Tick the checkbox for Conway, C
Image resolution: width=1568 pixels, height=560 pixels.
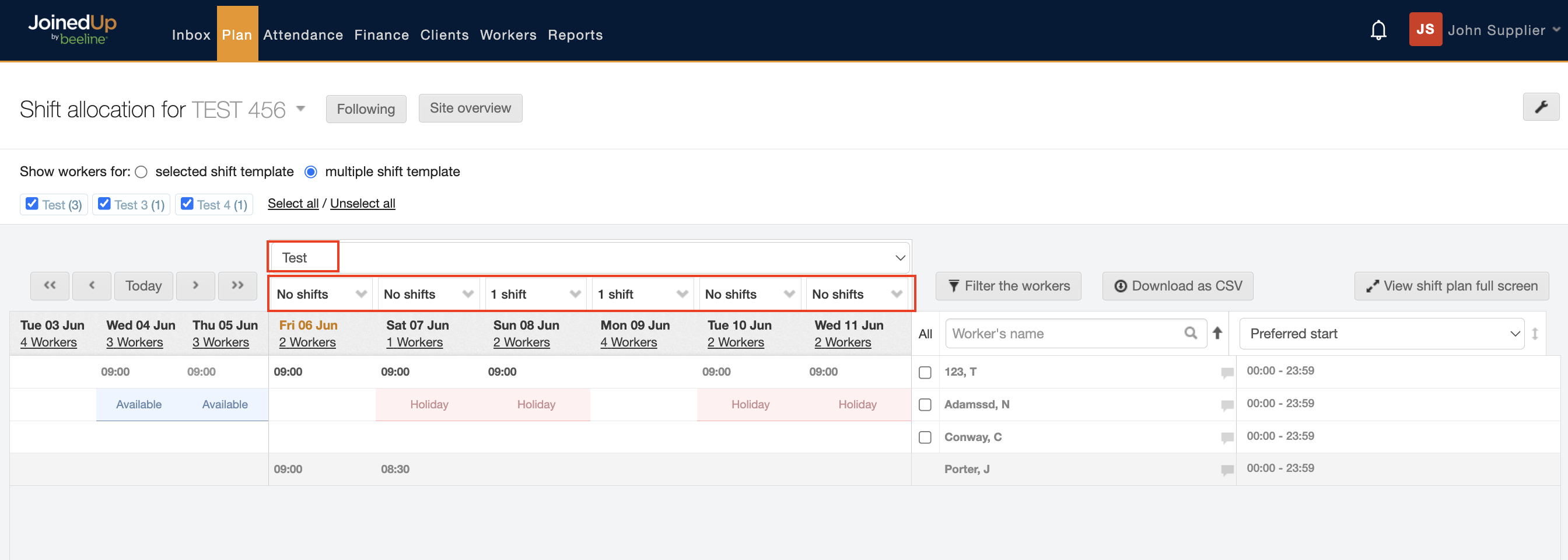click(925, 437)
